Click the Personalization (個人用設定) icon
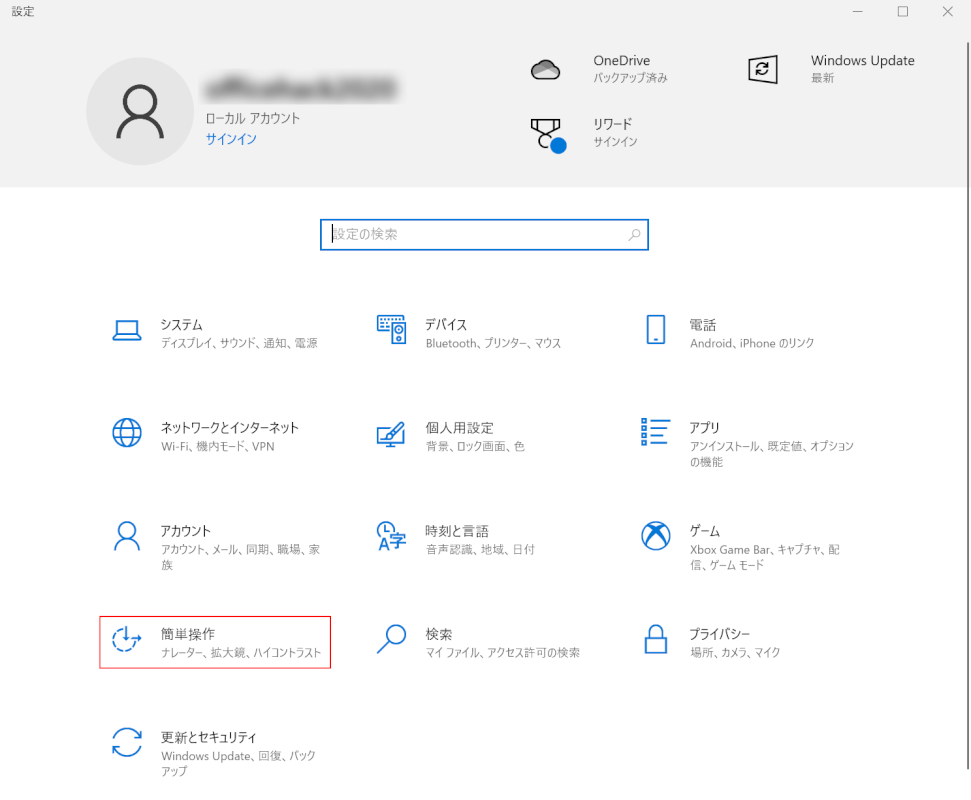Screen dimensions: 971x800 [x=391, y=434]
